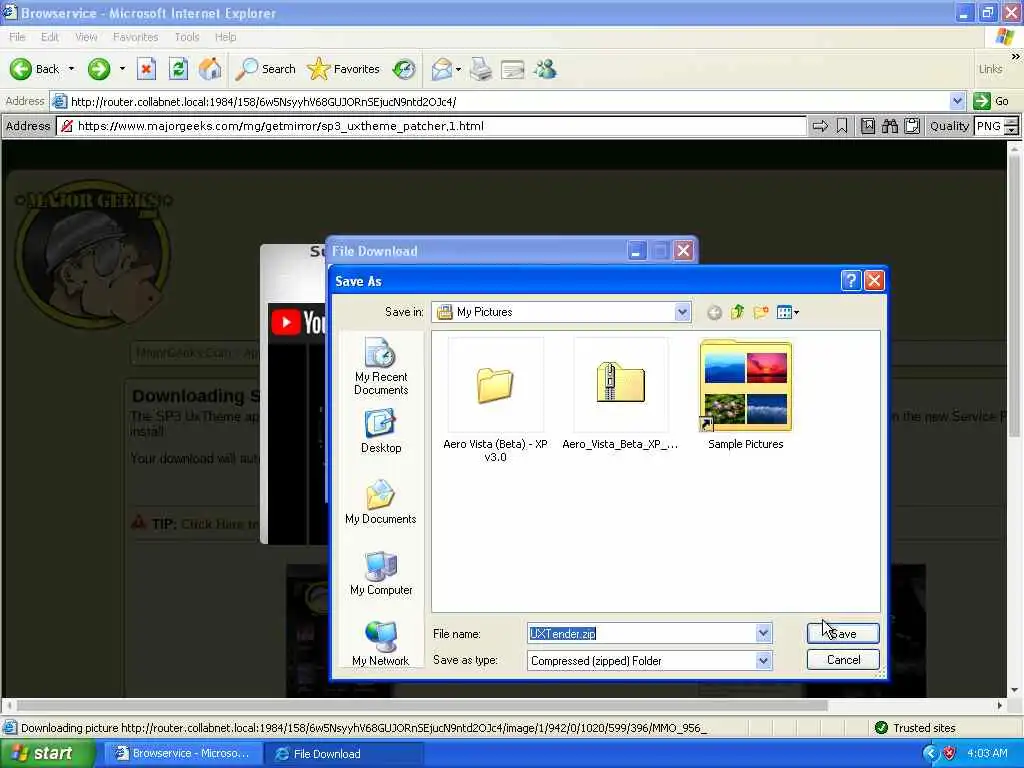The image size is (1024, 768).
Task: Open the Help menu
Action: (225, 37)
